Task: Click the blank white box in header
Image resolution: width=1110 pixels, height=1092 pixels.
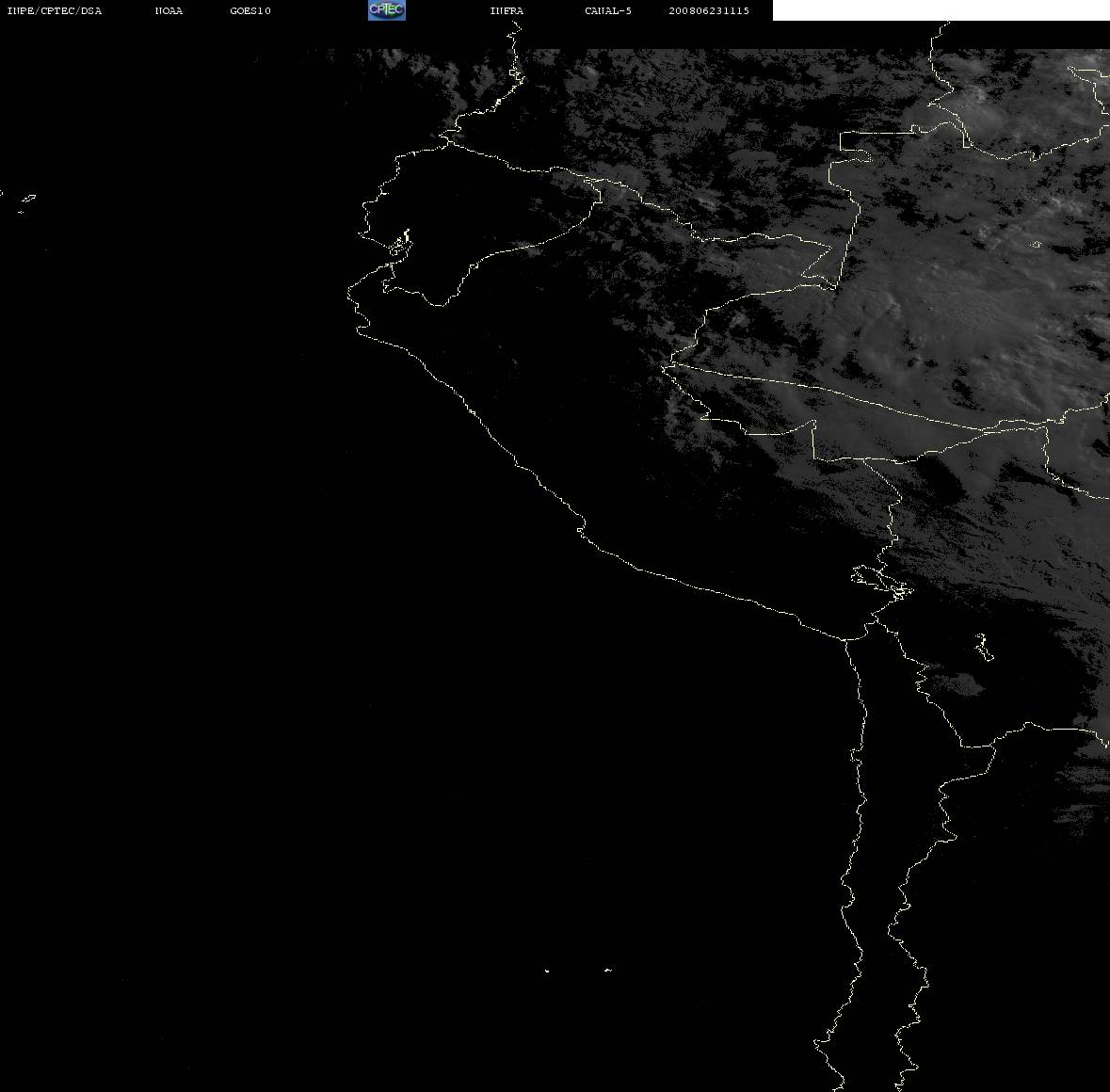Action: 941,10
